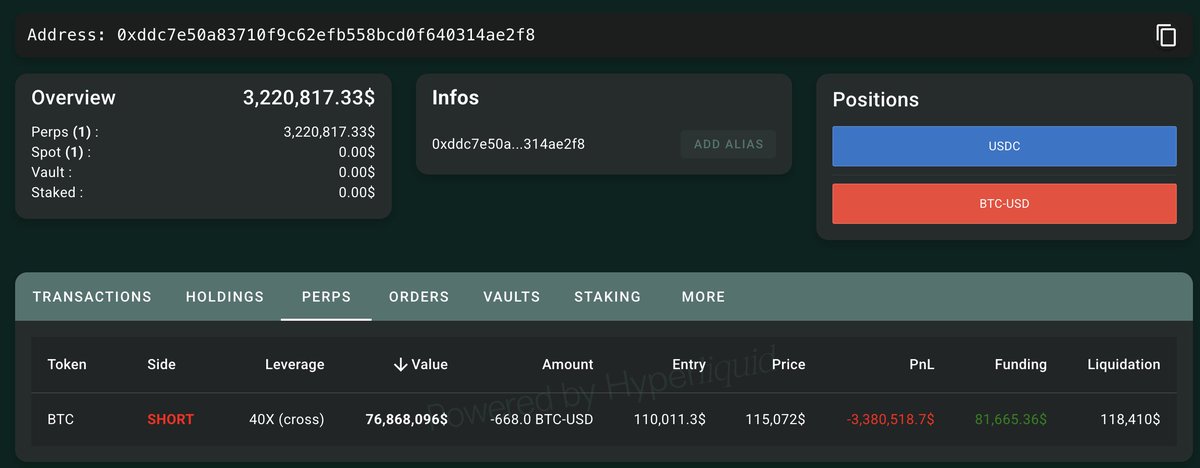The height and width of the screenshot is (468, 1200).
Task: Copy the wallet address with copy icon
Action: [1166, 36]
